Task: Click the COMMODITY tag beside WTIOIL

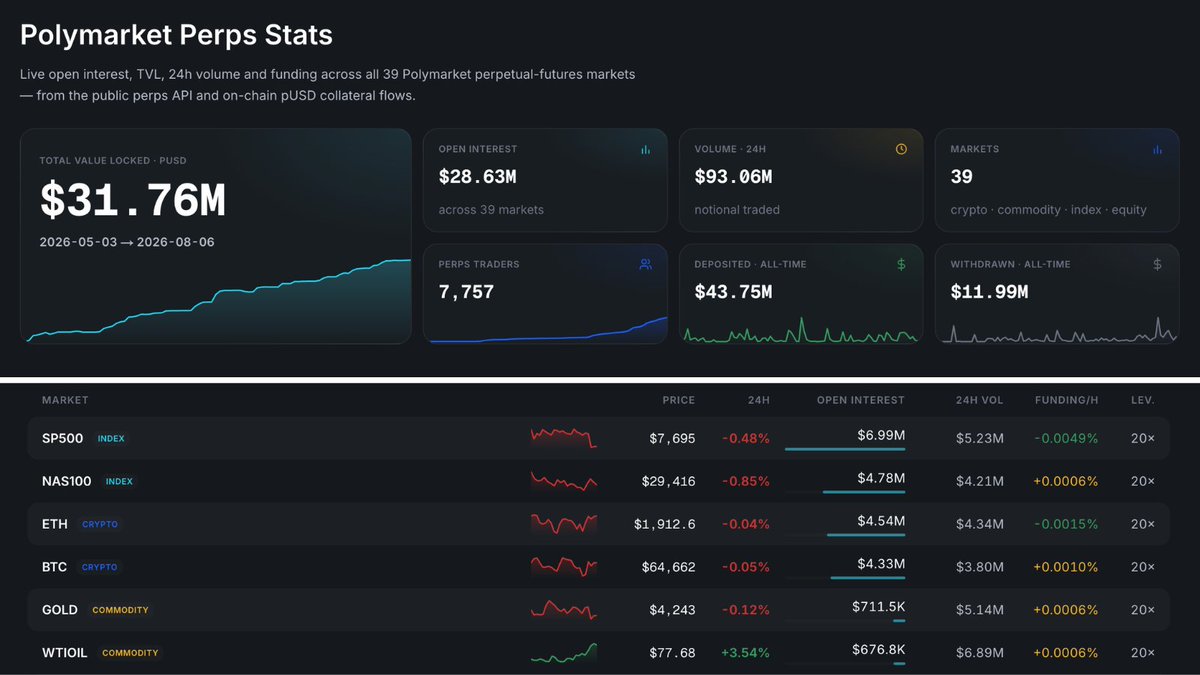Action: (x=130, y=654)
